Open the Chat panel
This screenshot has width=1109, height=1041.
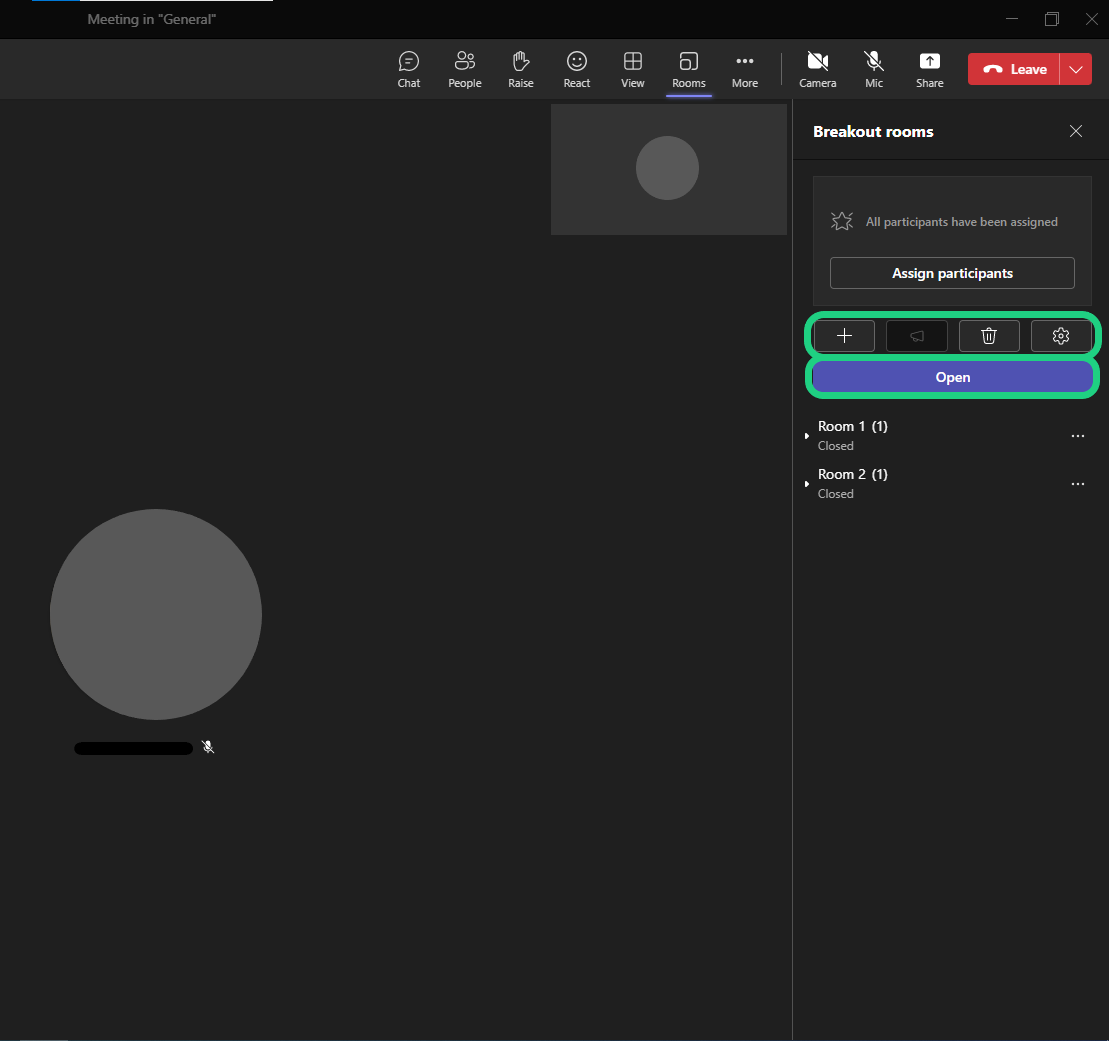point(408,69)
